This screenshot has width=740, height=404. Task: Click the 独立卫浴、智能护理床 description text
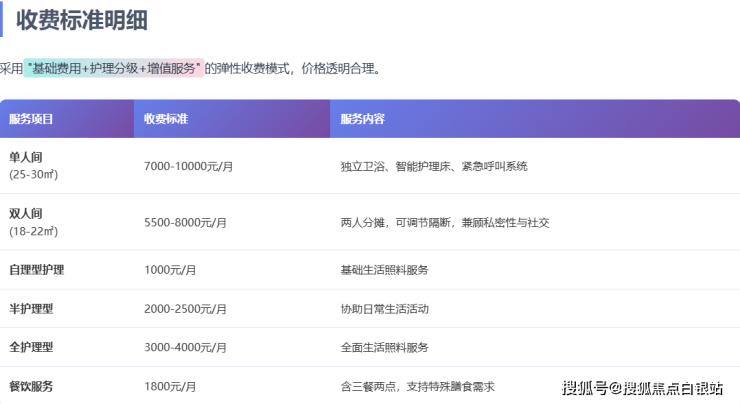click(433, 166)
